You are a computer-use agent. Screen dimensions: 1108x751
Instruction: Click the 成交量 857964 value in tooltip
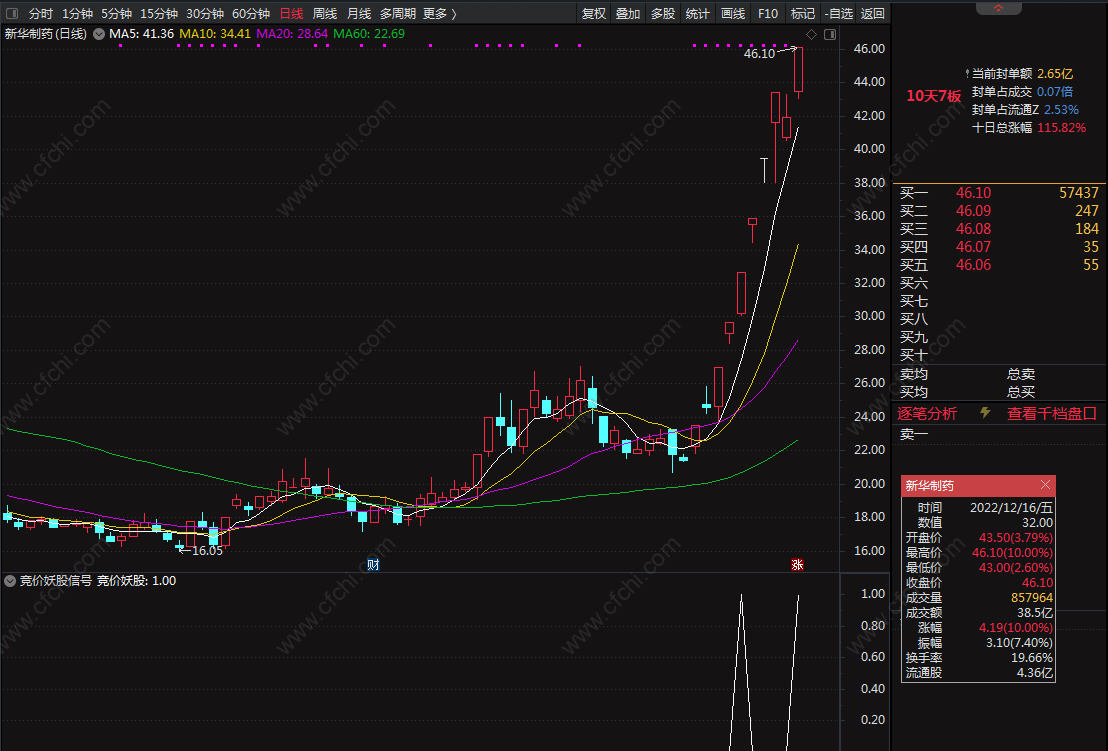(x=1032, y=598)
